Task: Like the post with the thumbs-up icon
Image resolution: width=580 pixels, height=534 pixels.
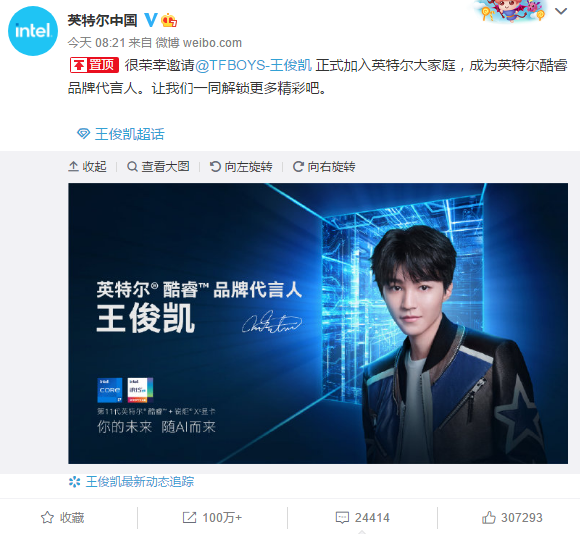Action: pyautogui.click(x=512, y=517)
